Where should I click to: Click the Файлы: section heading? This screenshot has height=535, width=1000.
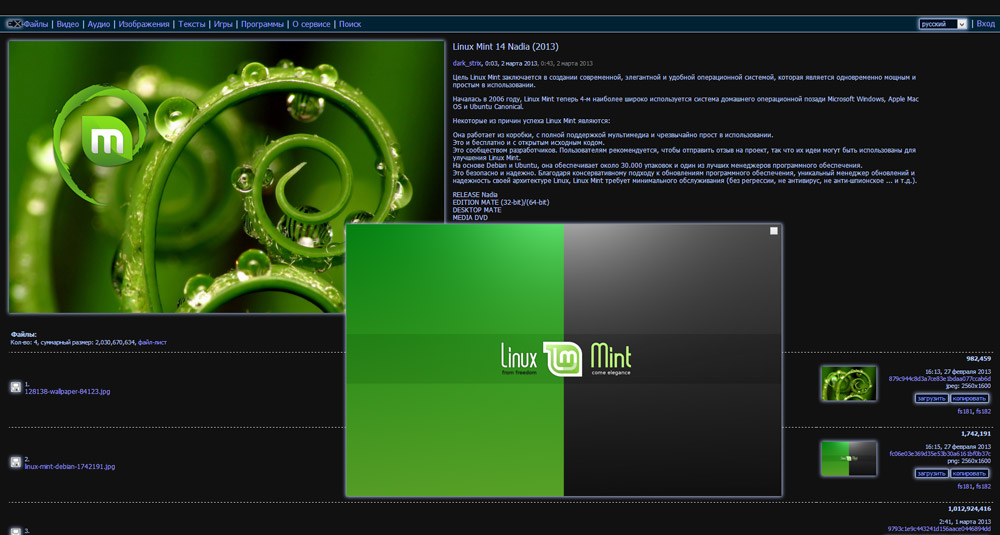[x=24, y=334]
